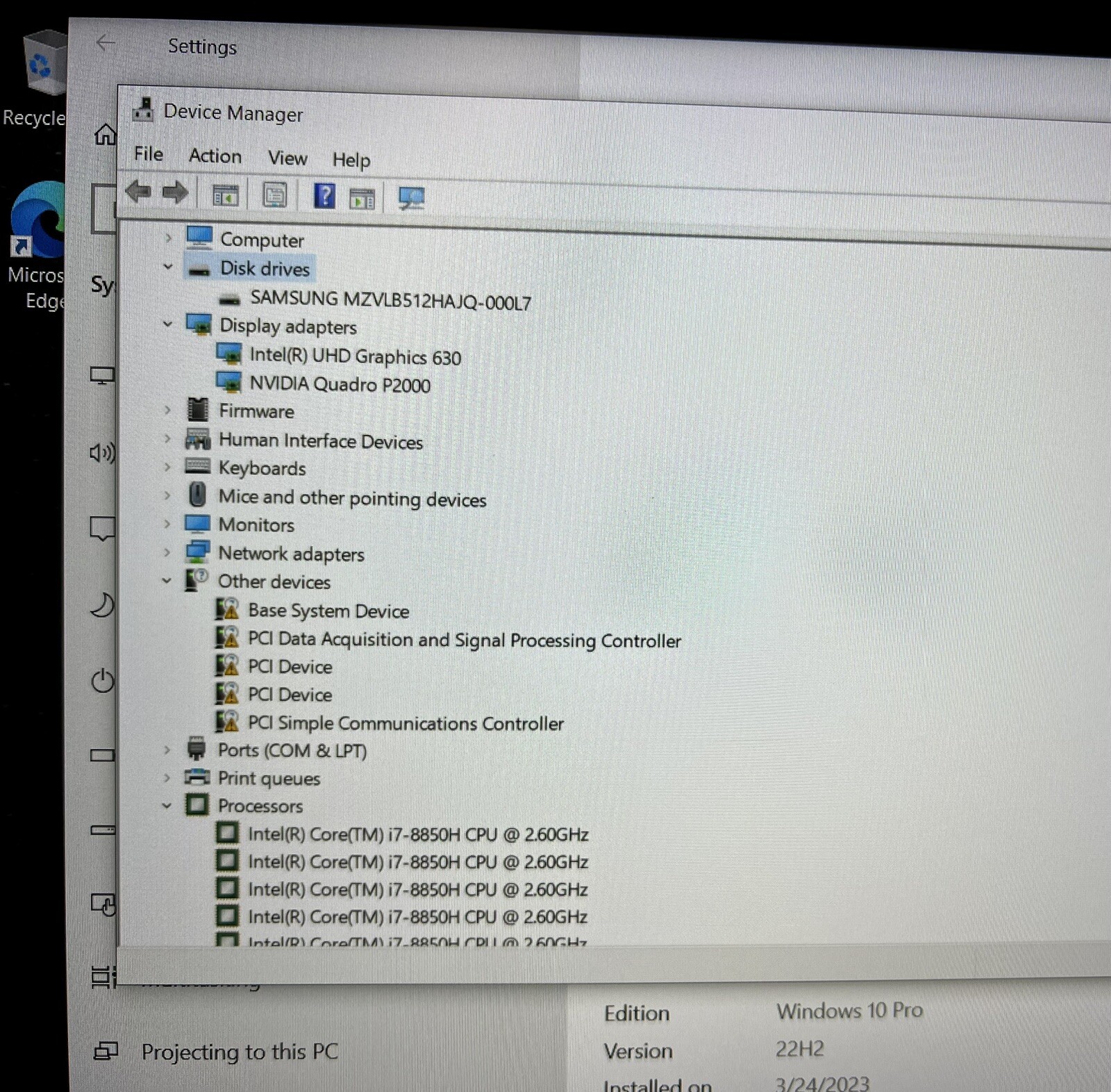The width and height of the screenshot is (1111, 1092).
Task: Select PCI Data Acquisition and Signal Processing Controller
Action: (464, 640)
